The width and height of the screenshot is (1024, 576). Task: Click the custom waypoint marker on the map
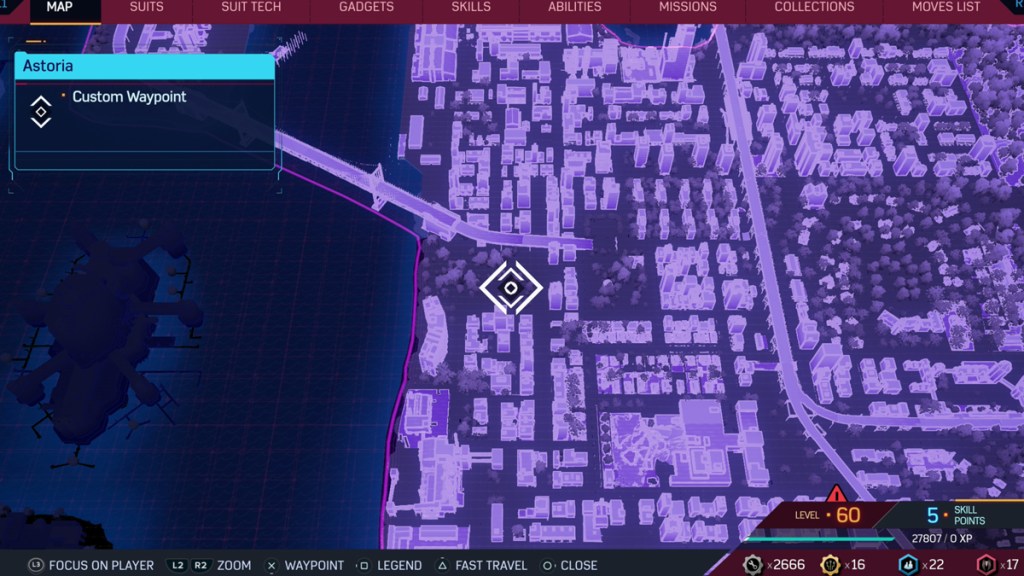[x=511, y=288]
